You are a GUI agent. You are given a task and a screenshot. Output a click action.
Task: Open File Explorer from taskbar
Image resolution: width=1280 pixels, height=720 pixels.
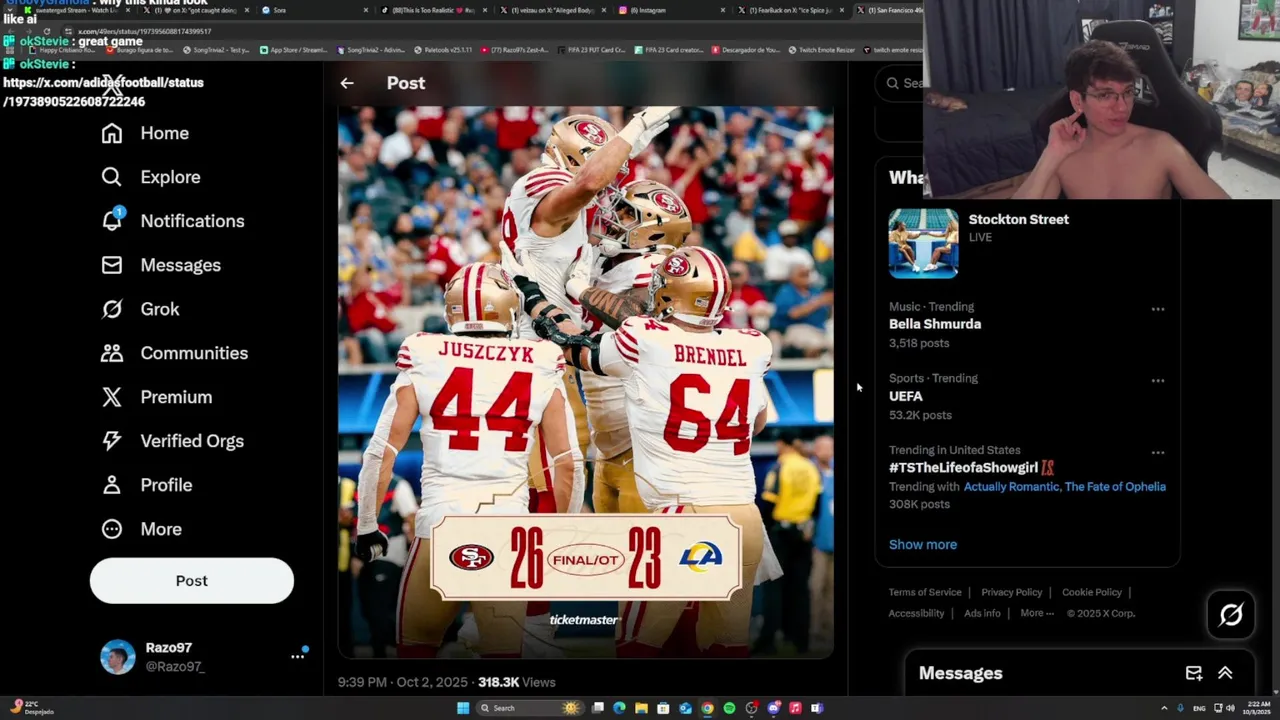click(x=641, y=708)
